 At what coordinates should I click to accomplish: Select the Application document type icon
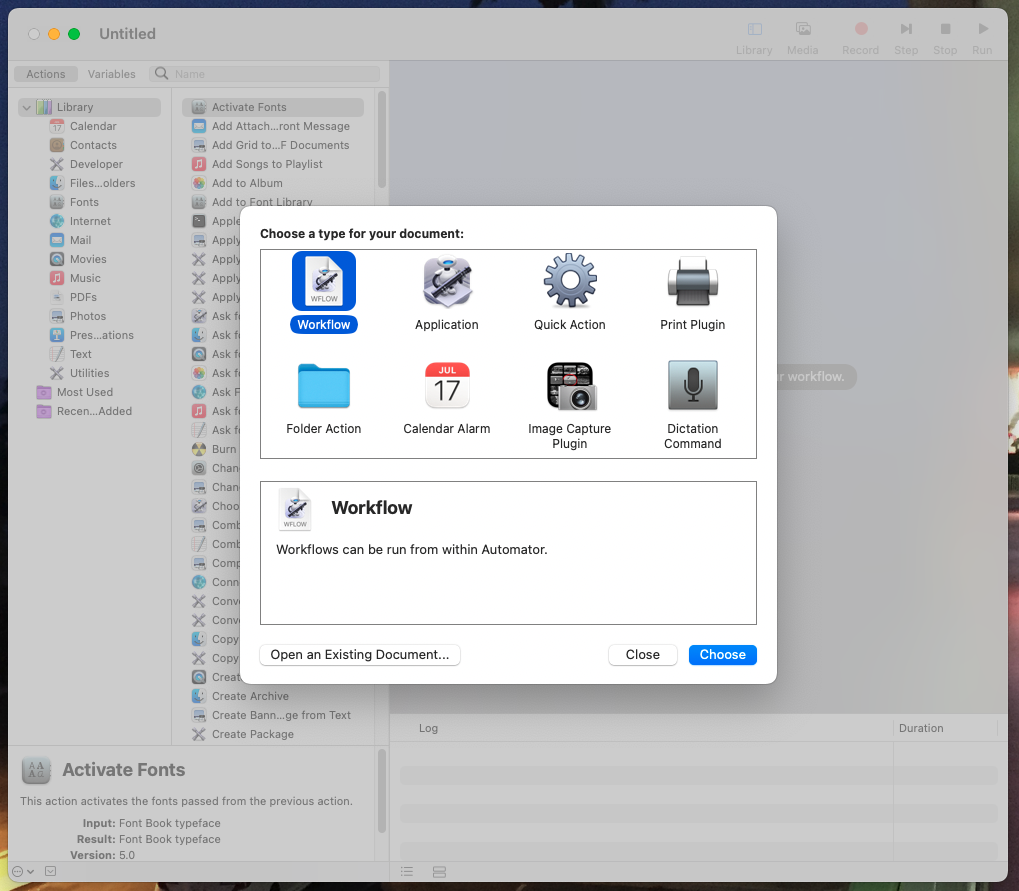click(446, 281)
